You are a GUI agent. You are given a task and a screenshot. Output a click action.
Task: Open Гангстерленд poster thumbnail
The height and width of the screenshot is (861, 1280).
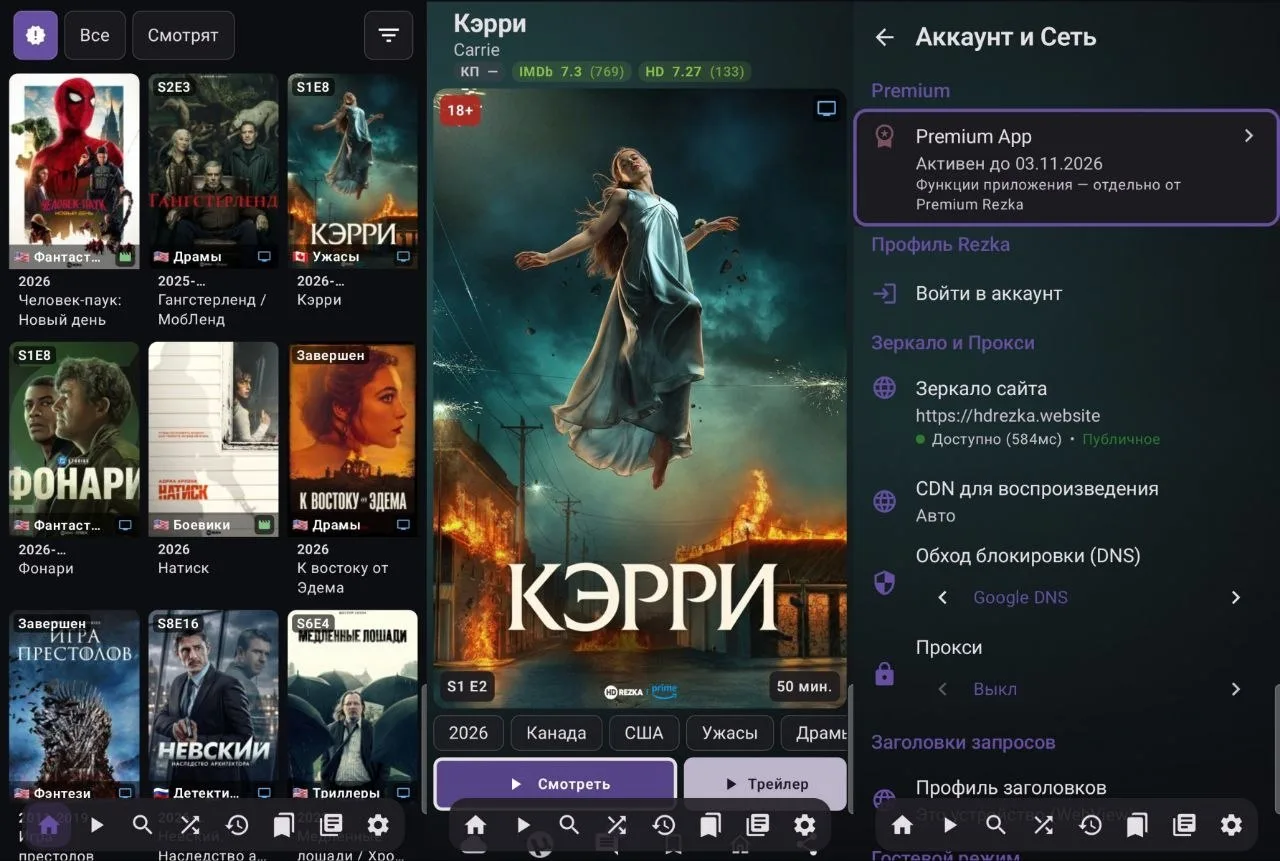(x=213, y=171)
